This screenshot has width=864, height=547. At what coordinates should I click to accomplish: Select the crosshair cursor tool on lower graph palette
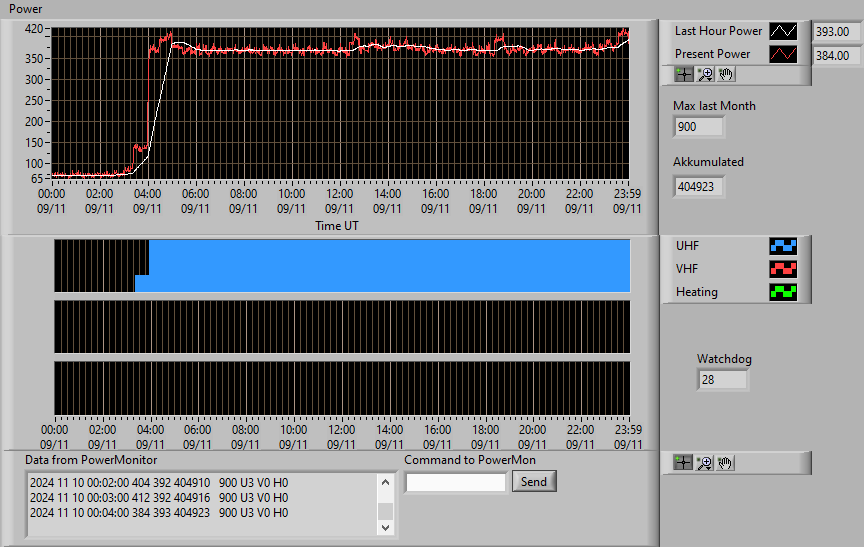click(x=683, y=463)
